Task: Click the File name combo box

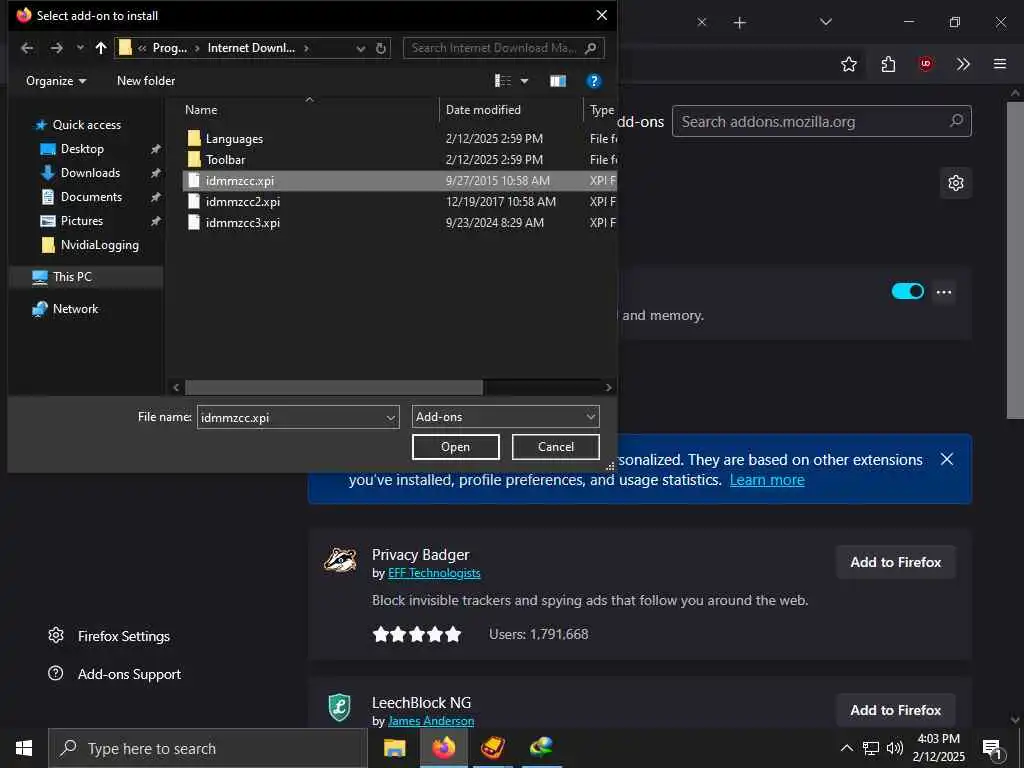Action: (x=298, y=417)
